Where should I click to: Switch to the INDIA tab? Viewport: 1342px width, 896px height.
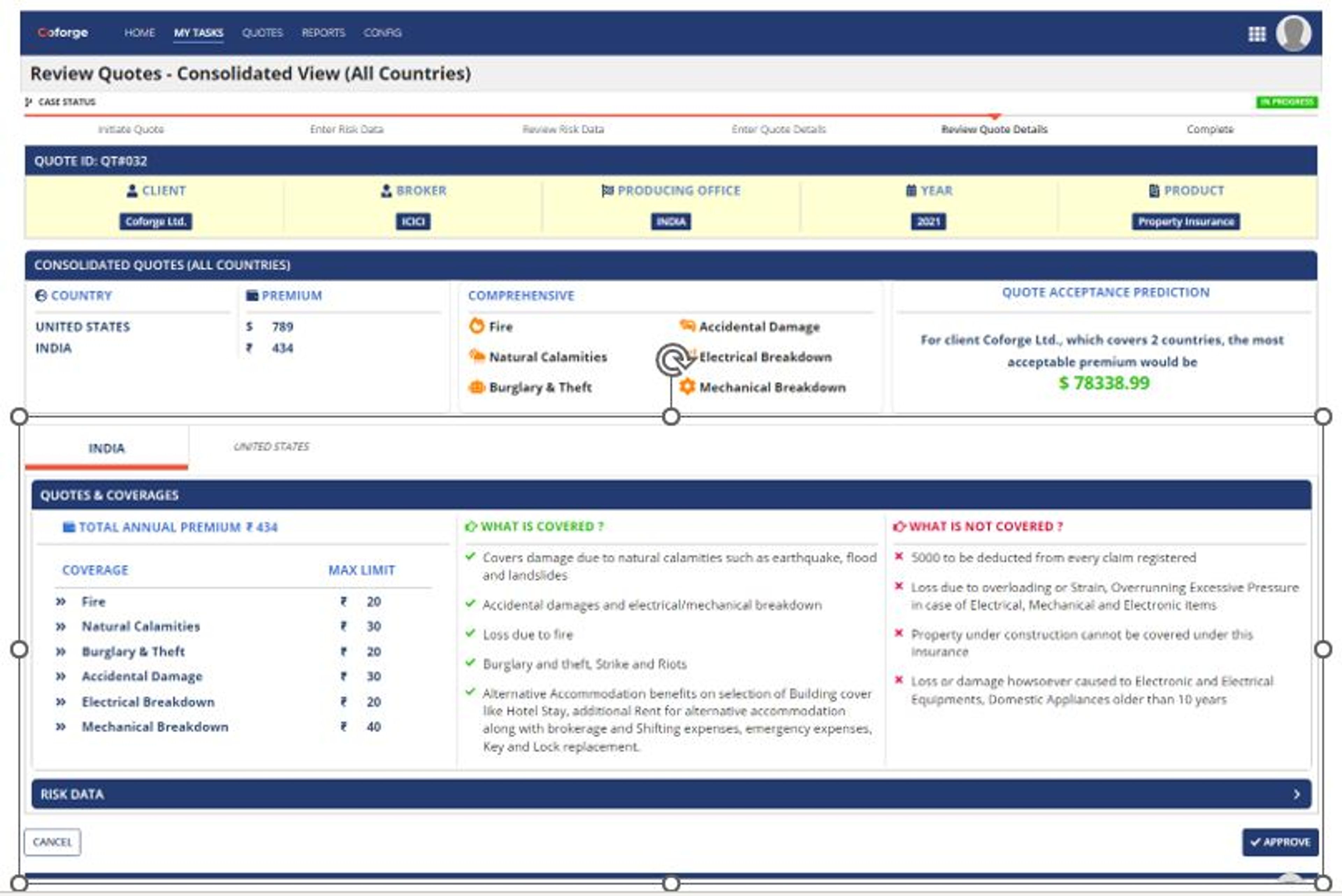106,448
